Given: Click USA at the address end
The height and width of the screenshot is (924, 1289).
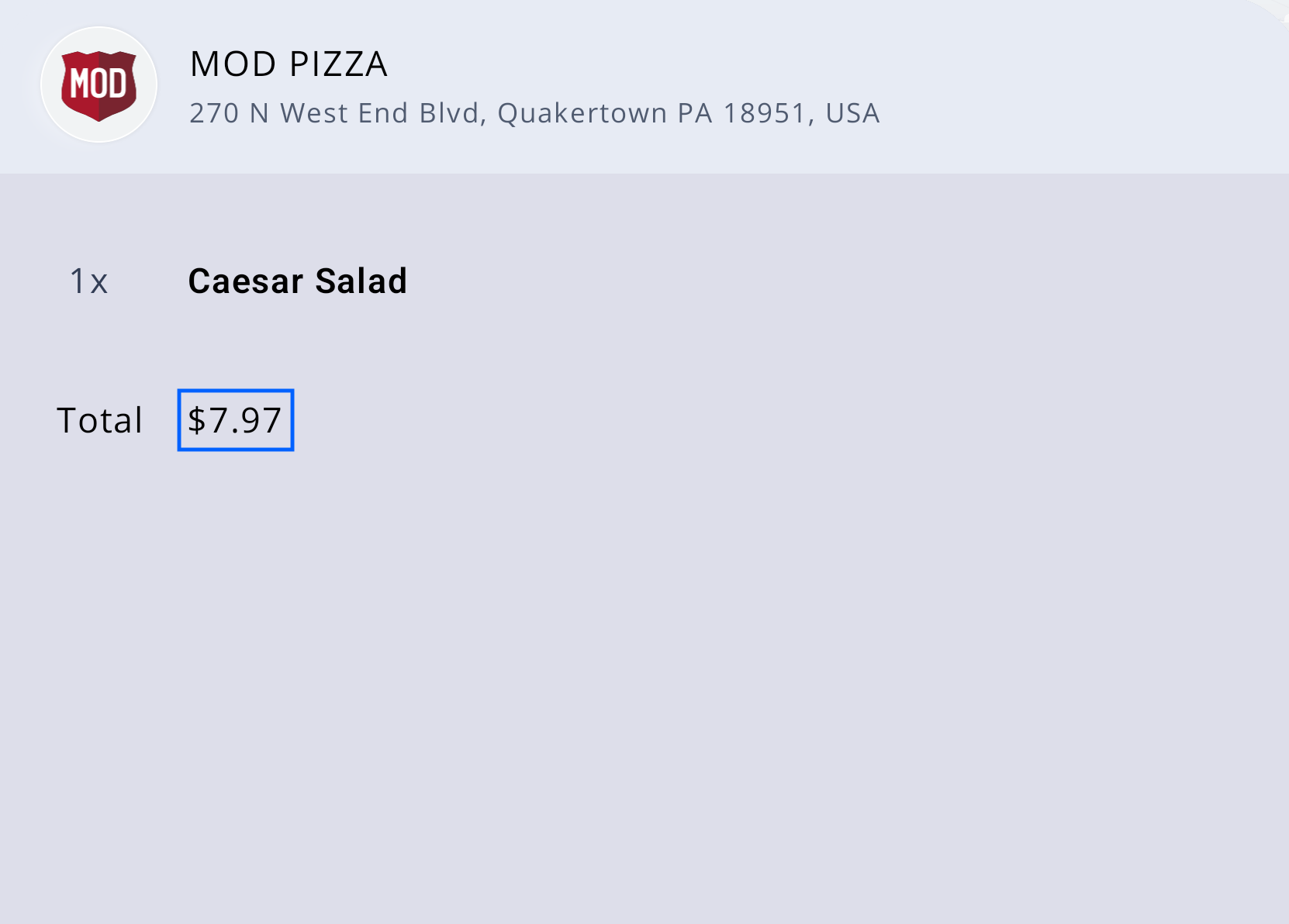Looking at the screenshot, I should tap(853, 113).
